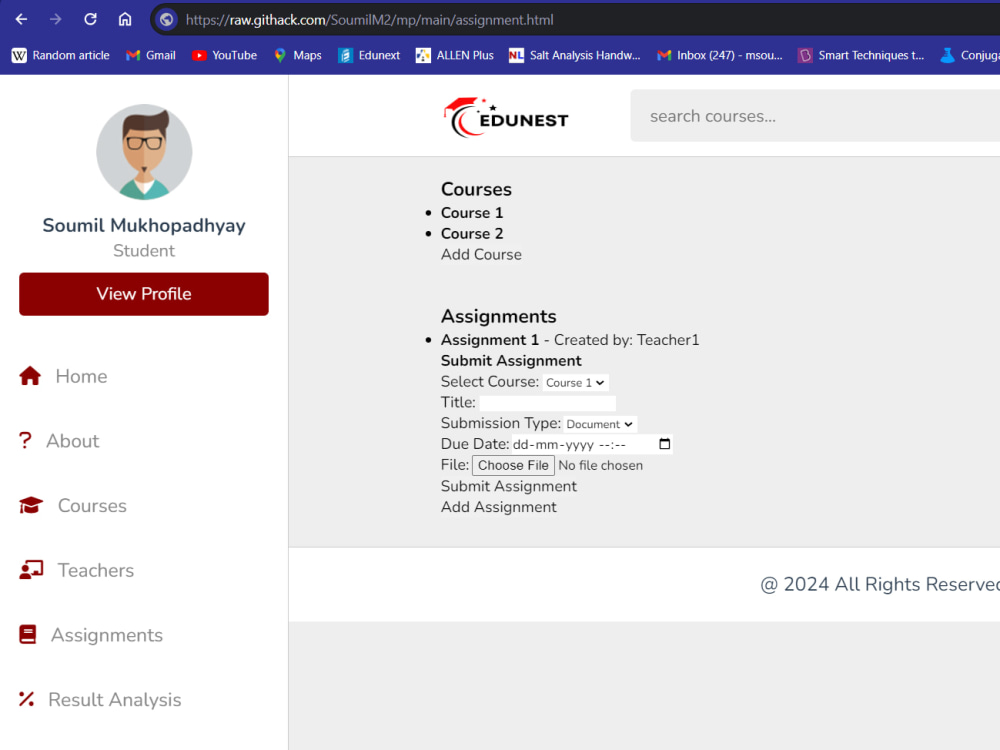Click the Soumil Mukhopadhyay name

point(144,226)
